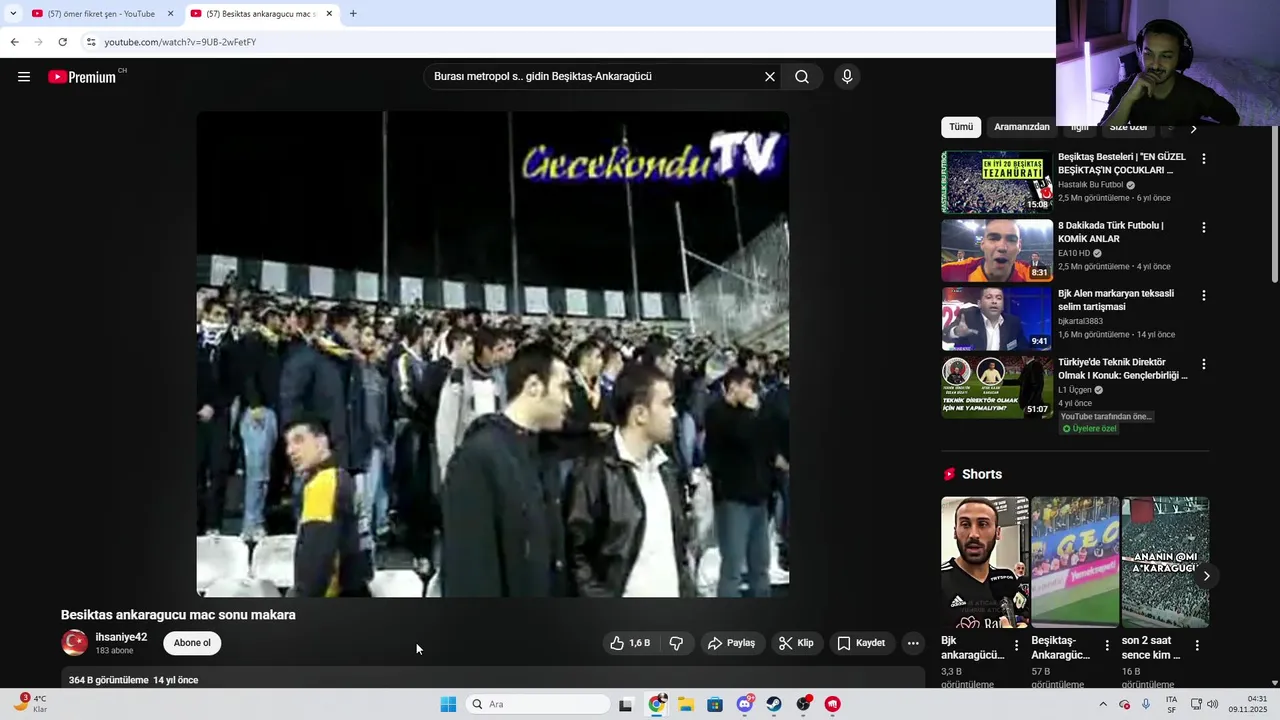This screenshot has width=1280, height=720.
Task: Open volume control in tray
Action: (1213, 704)
